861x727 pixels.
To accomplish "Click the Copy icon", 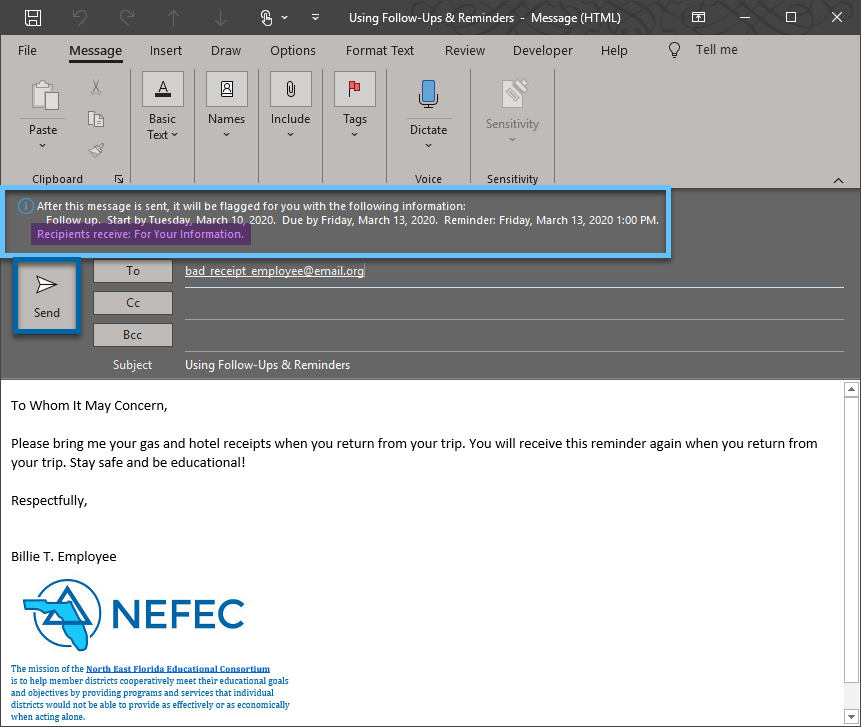I will coord(96,119).
